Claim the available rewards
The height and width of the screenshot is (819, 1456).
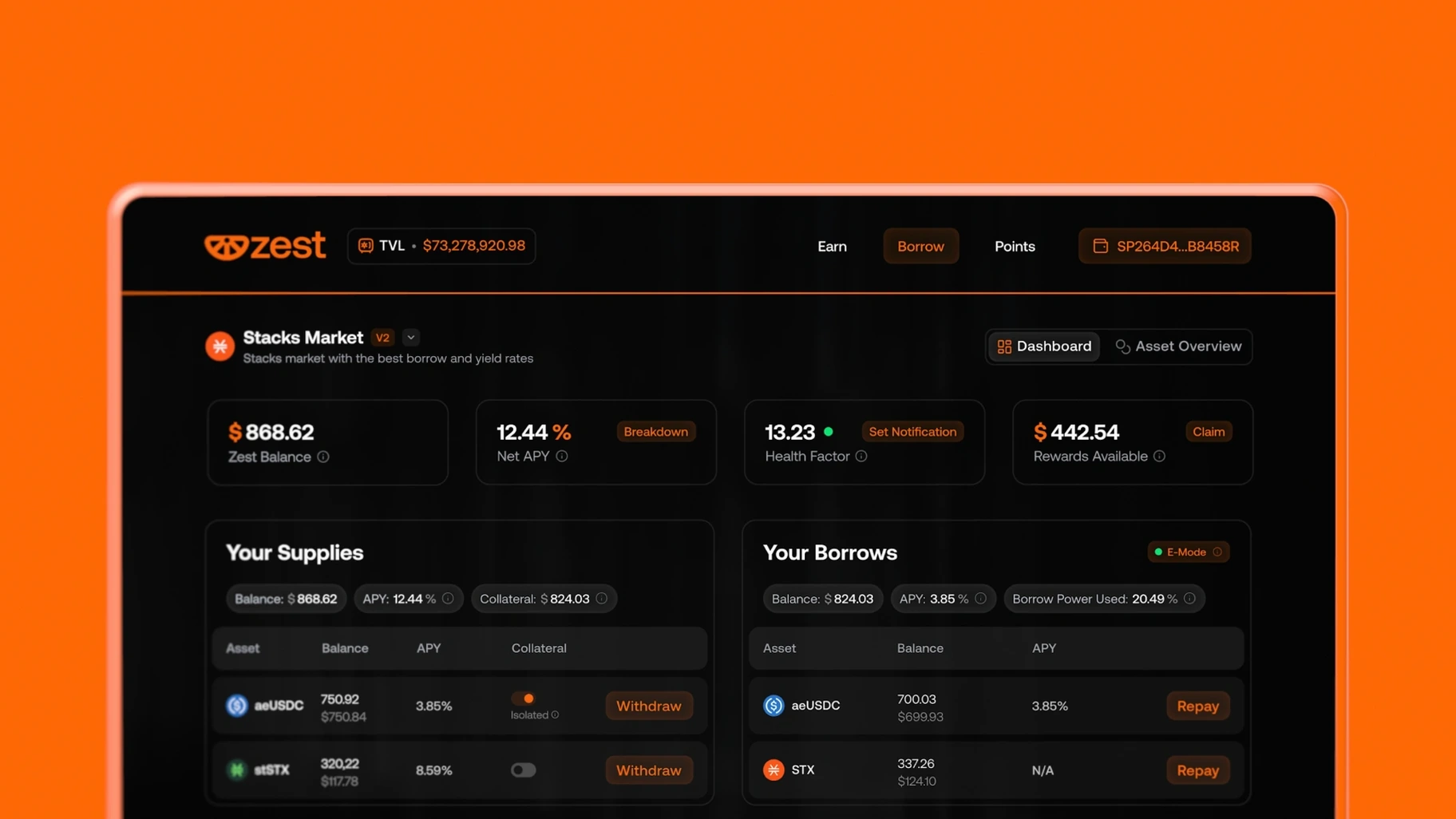1209,432
